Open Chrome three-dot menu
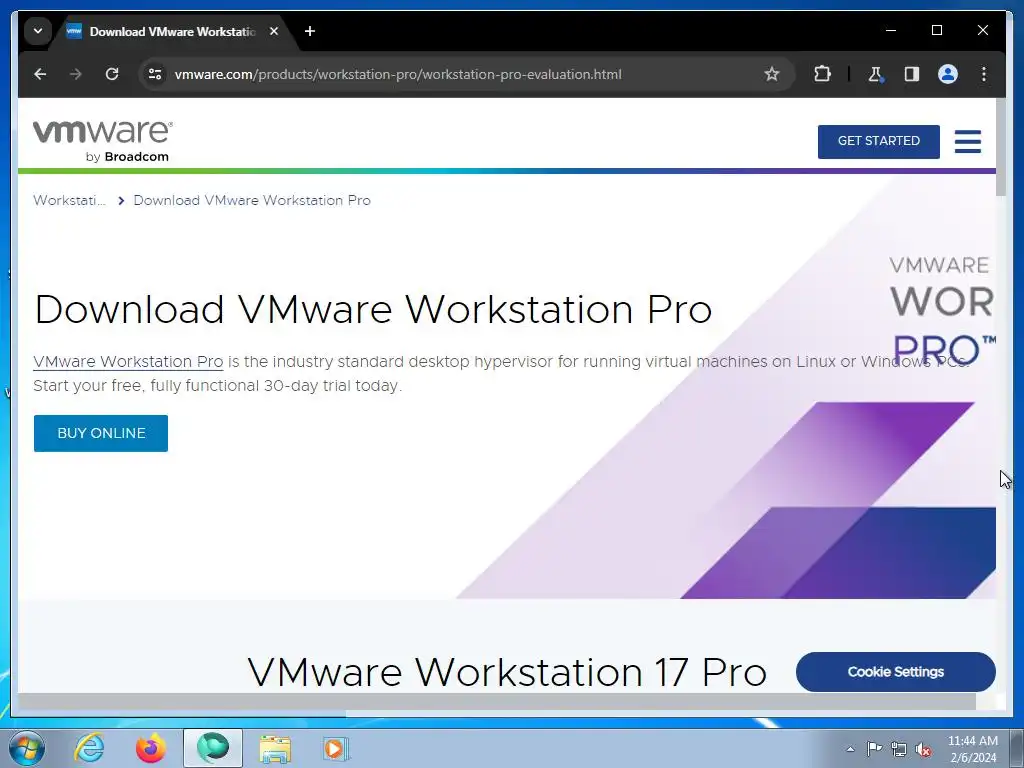 [984, 74]
